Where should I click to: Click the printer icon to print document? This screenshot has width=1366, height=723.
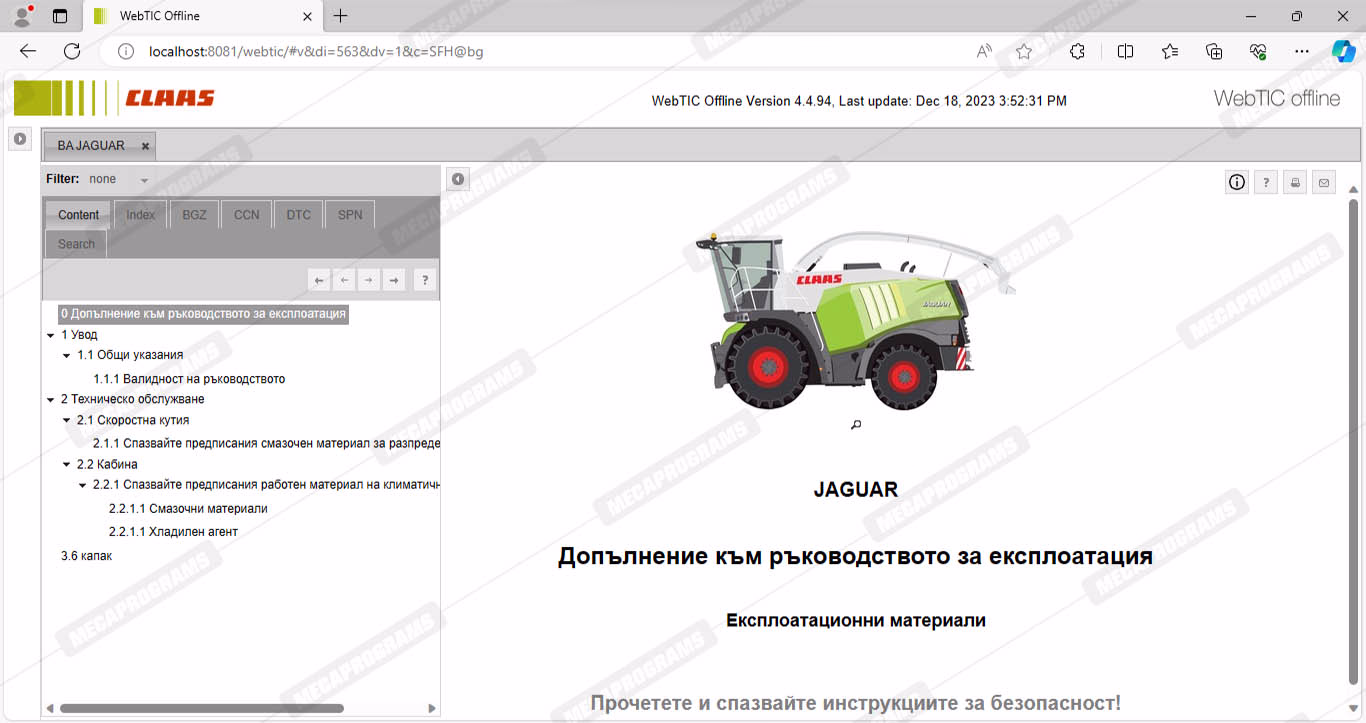point(1295,182)
